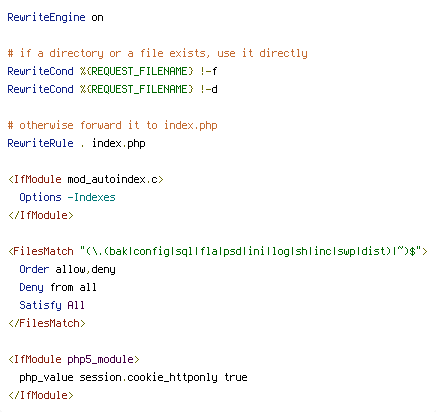Click the Options keyword
This screenshot has width=436, height=412.
[x=40, y=197]
